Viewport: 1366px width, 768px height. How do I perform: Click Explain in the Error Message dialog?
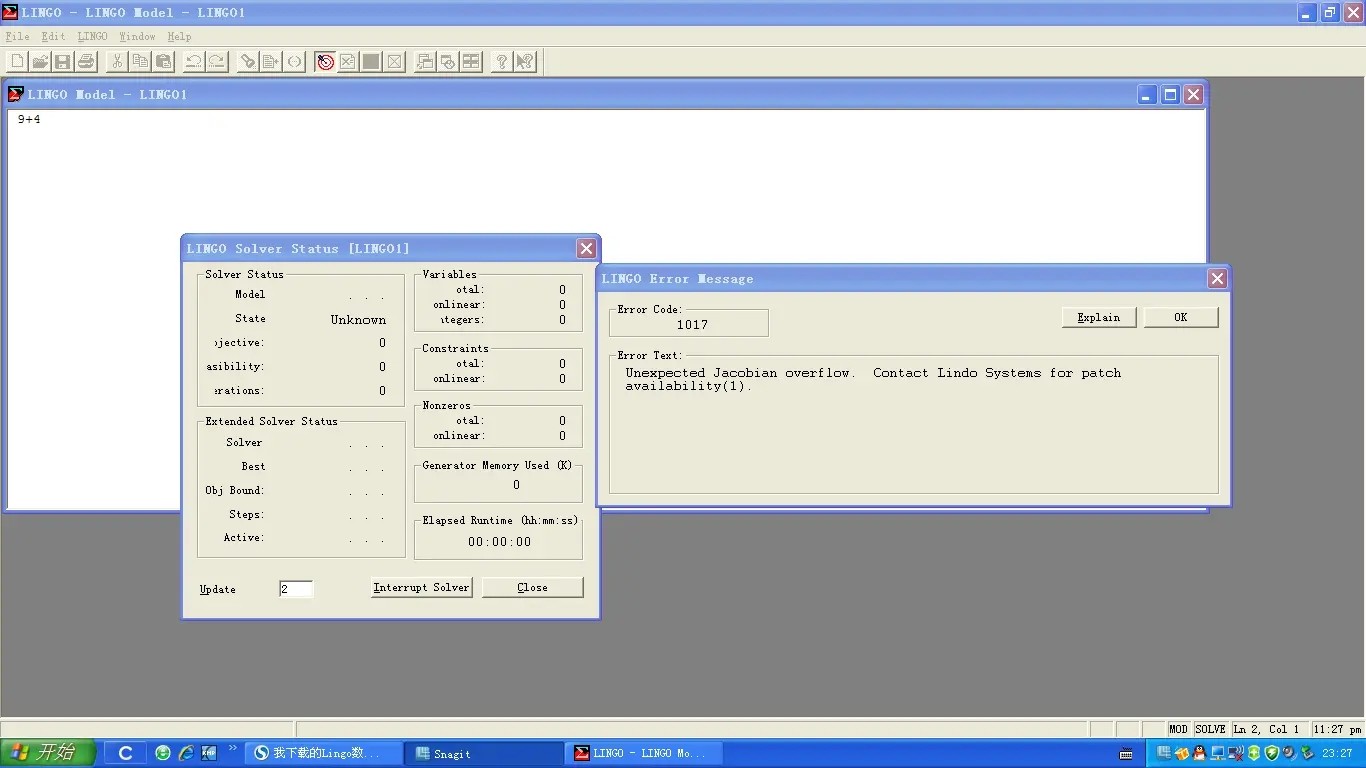(x=1098, y=317)
